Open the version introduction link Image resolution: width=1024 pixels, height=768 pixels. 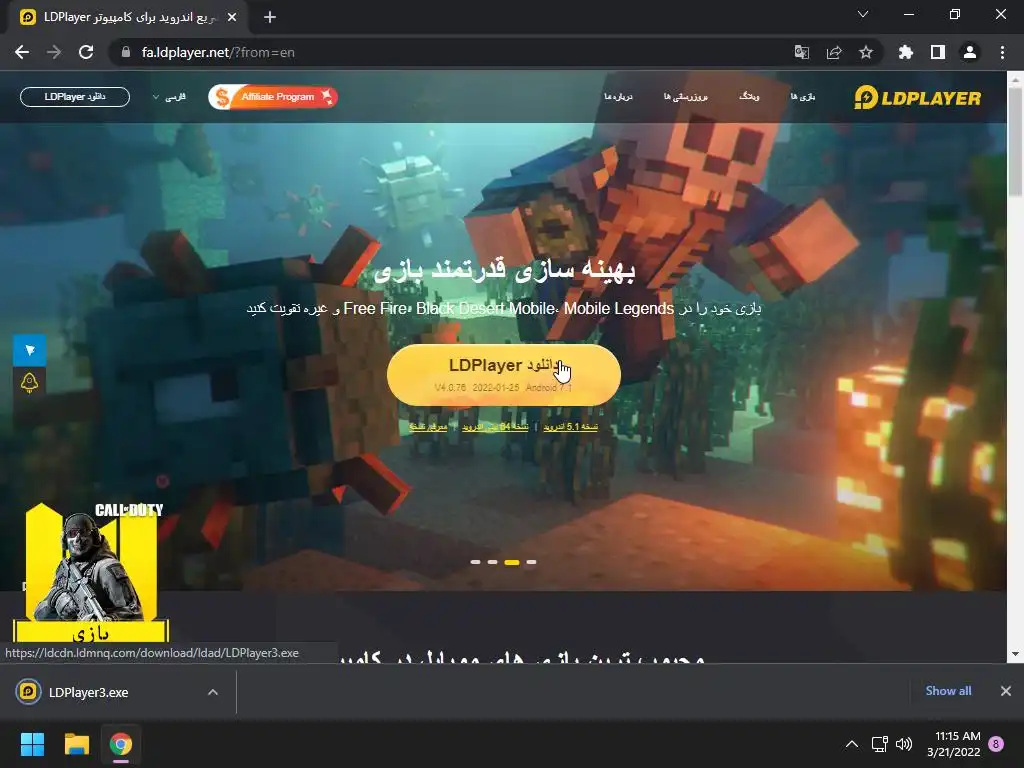[x=428, y=426]
